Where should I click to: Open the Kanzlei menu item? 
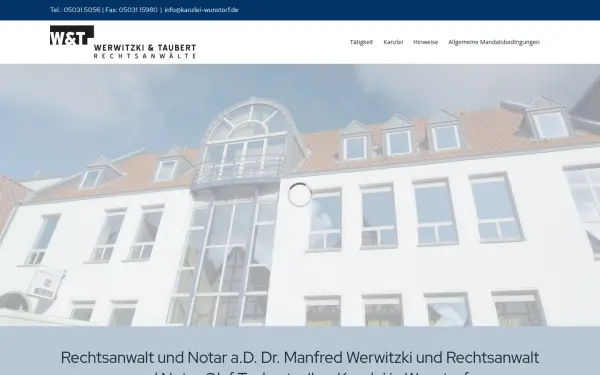[393, 42]
